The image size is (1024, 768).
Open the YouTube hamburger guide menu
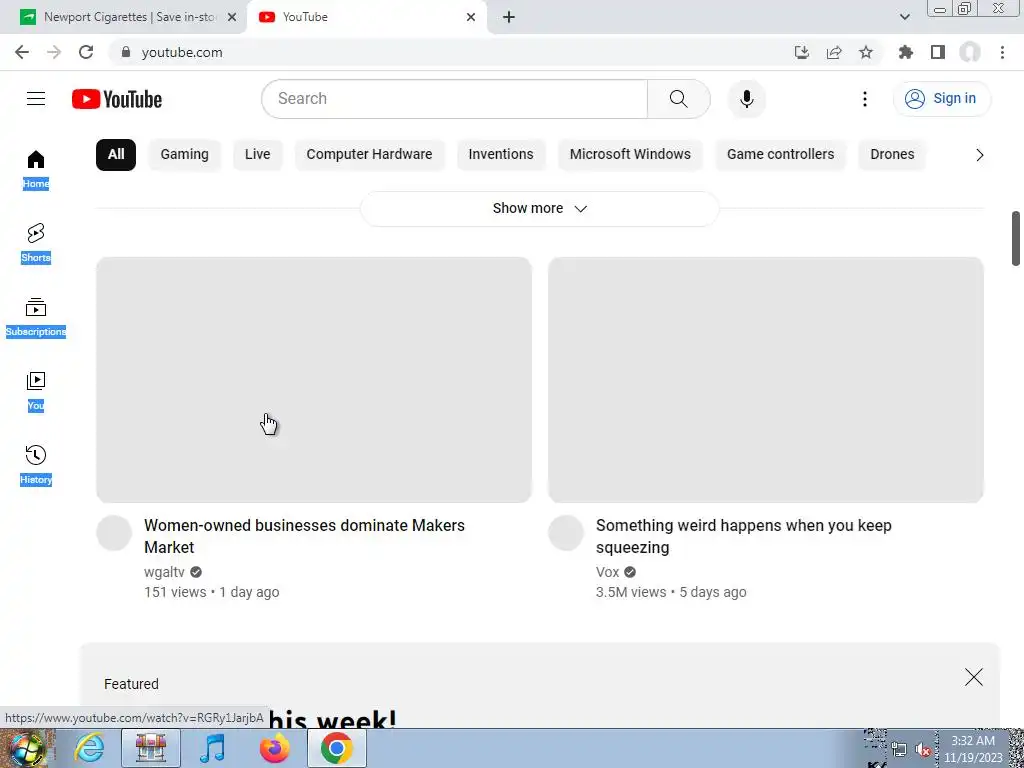click(x=36, y=99)
